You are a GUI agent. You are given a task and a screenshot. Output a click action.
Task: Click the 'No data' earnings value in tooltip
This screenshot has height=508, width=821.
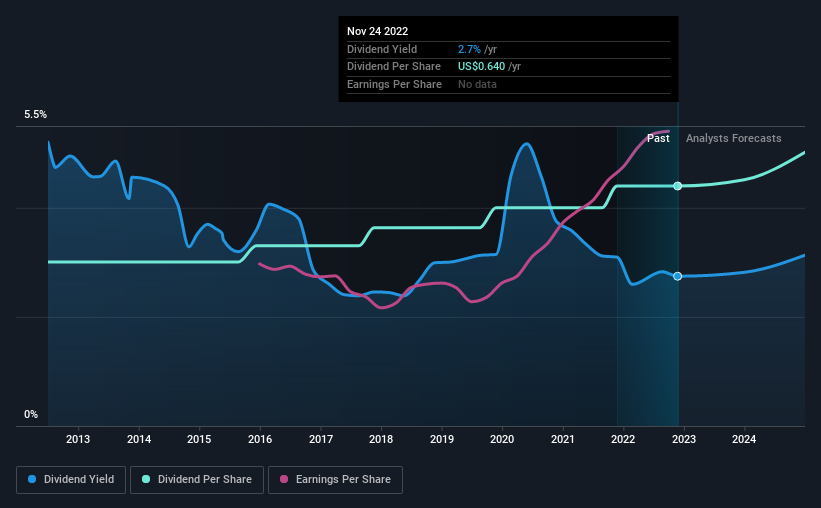[x=477, y=84]
